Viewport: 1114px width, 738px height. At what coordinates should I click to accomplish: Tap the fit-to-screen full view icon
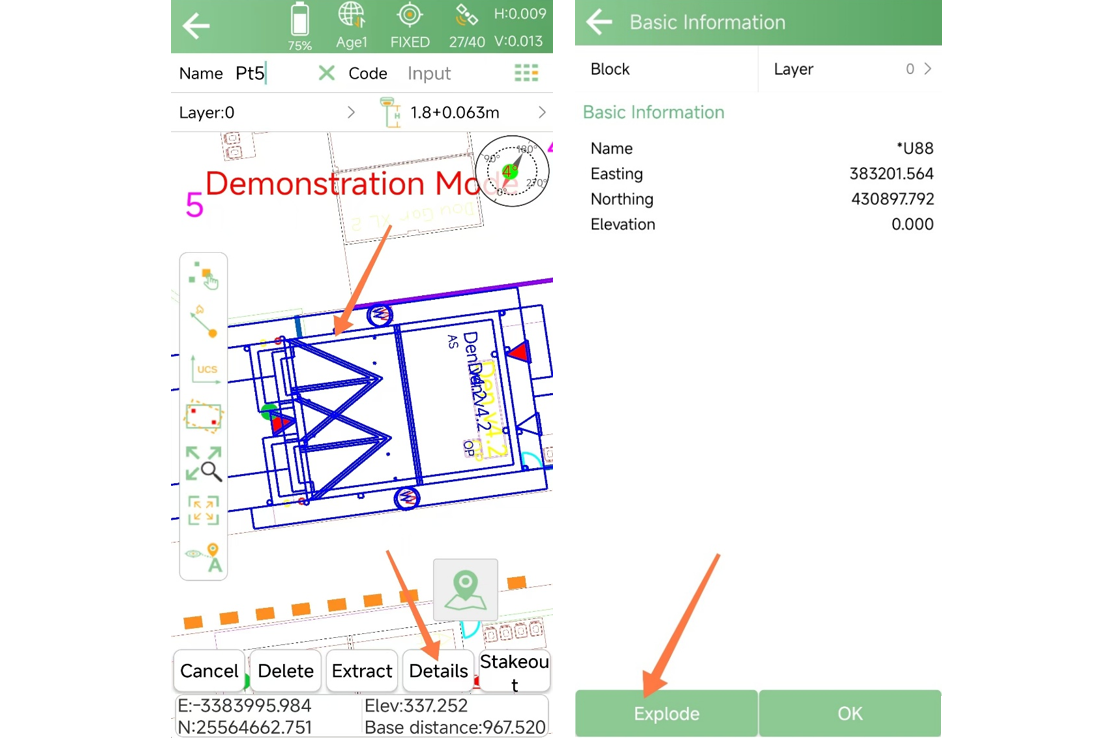pos(203,510)
